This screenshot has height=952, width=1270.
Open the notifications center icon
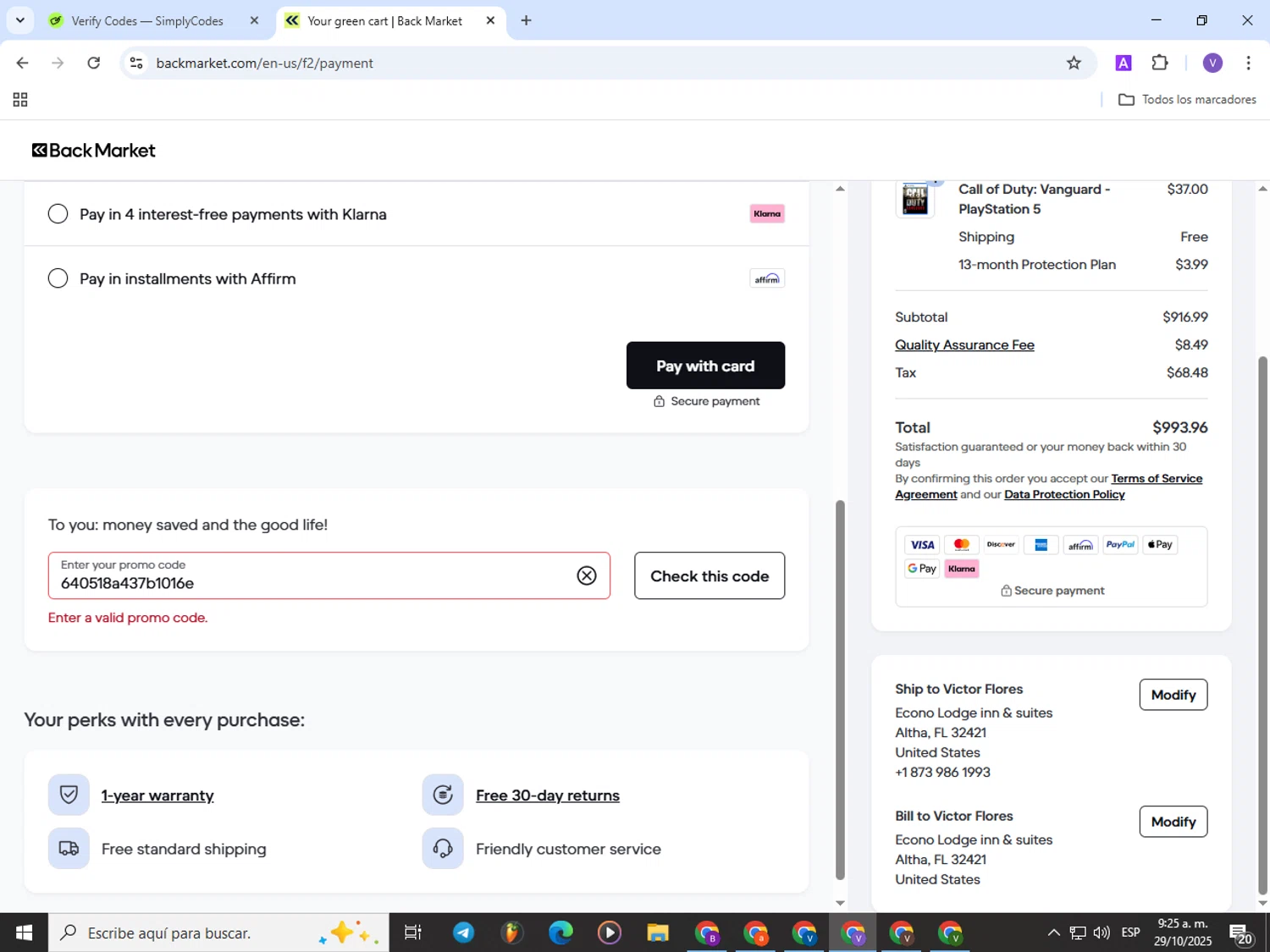click(x=1241, y=933)
